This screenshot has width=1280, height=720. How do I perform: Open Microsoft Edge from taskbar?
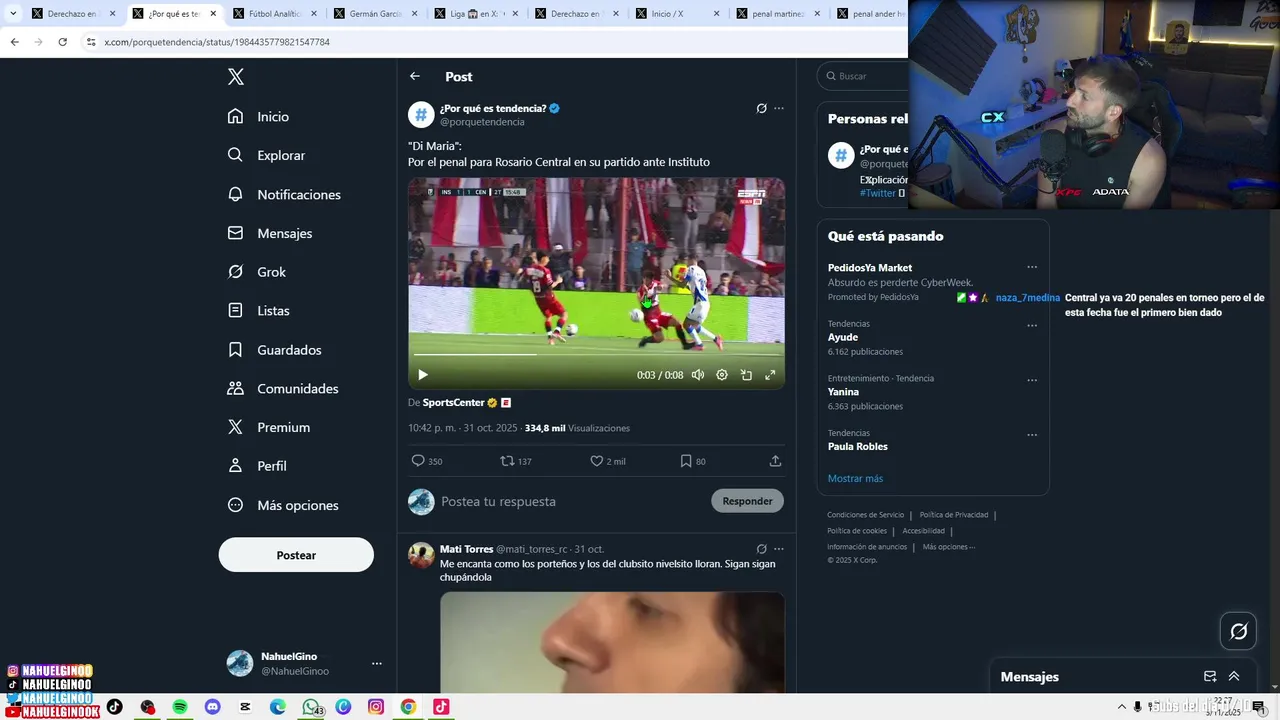278,707
